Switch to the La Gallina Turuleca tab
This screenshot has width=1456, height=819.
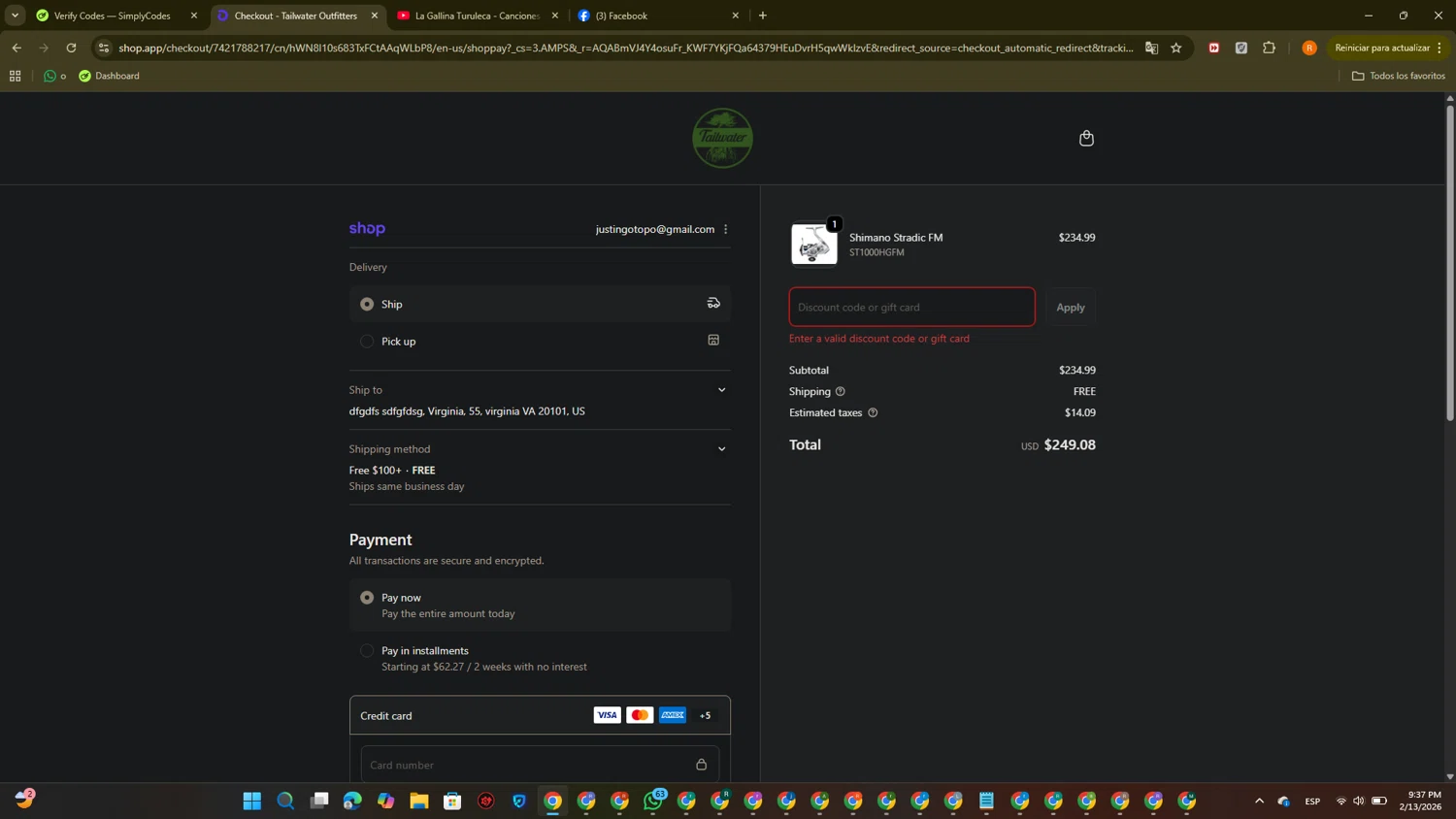477,16
